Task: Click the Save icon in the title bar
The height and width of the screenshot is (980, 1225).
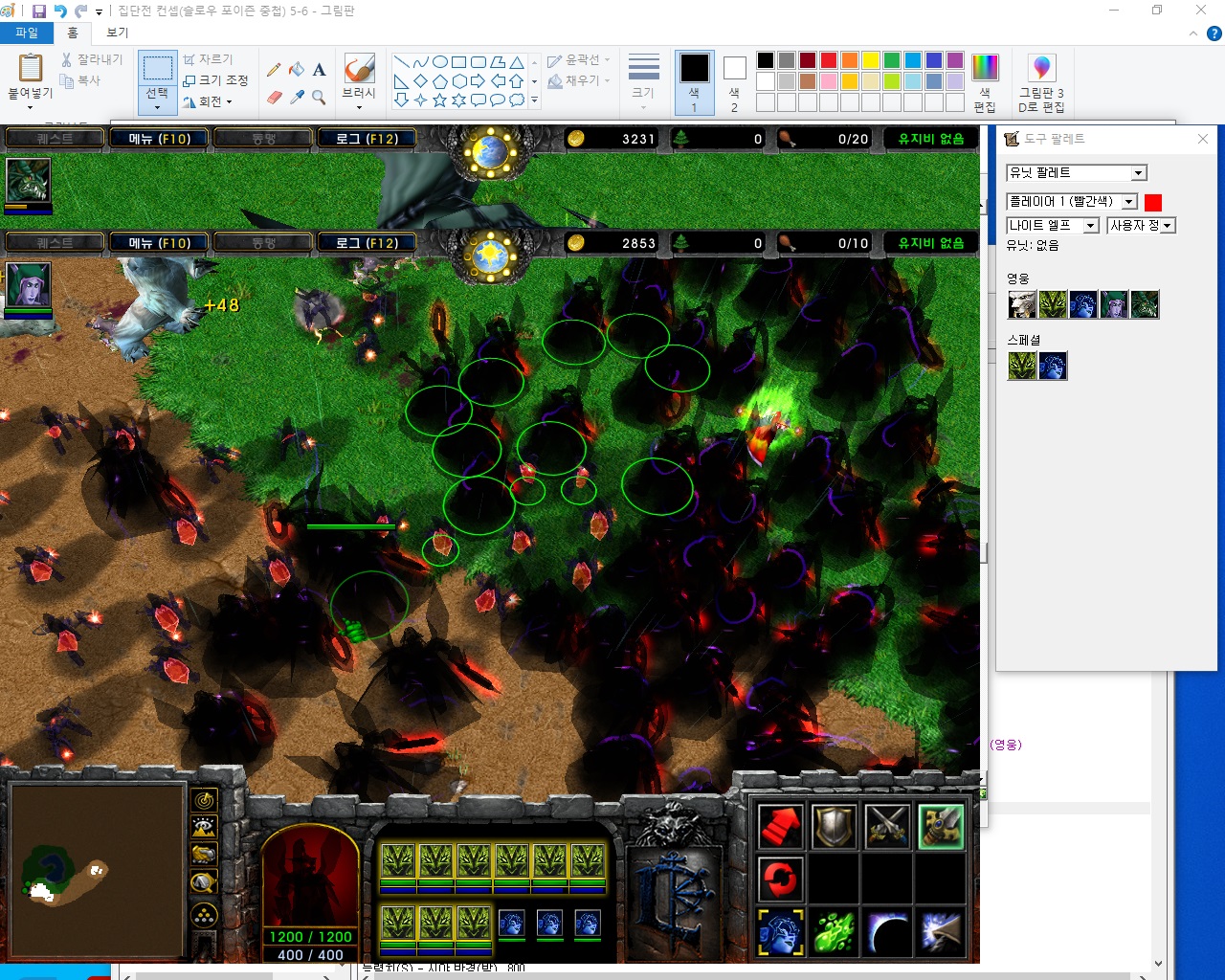Action: (39, 11)
